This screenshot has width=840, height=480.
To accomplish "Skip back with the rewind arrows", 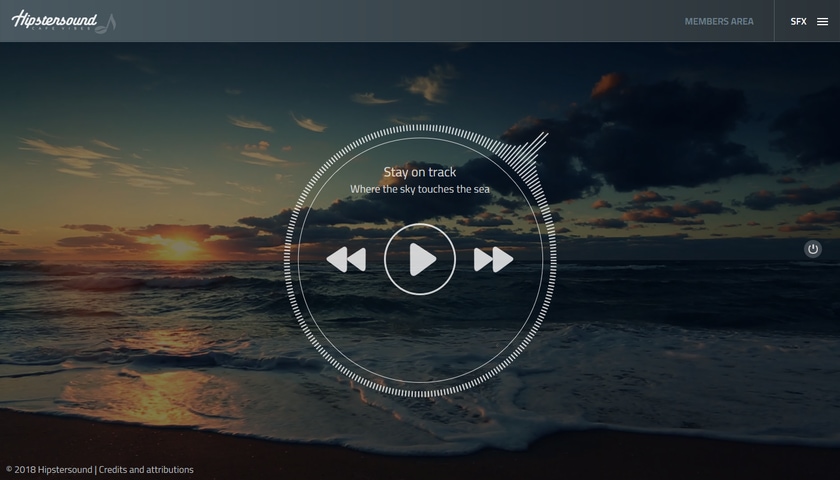I will tap(346, 260).
